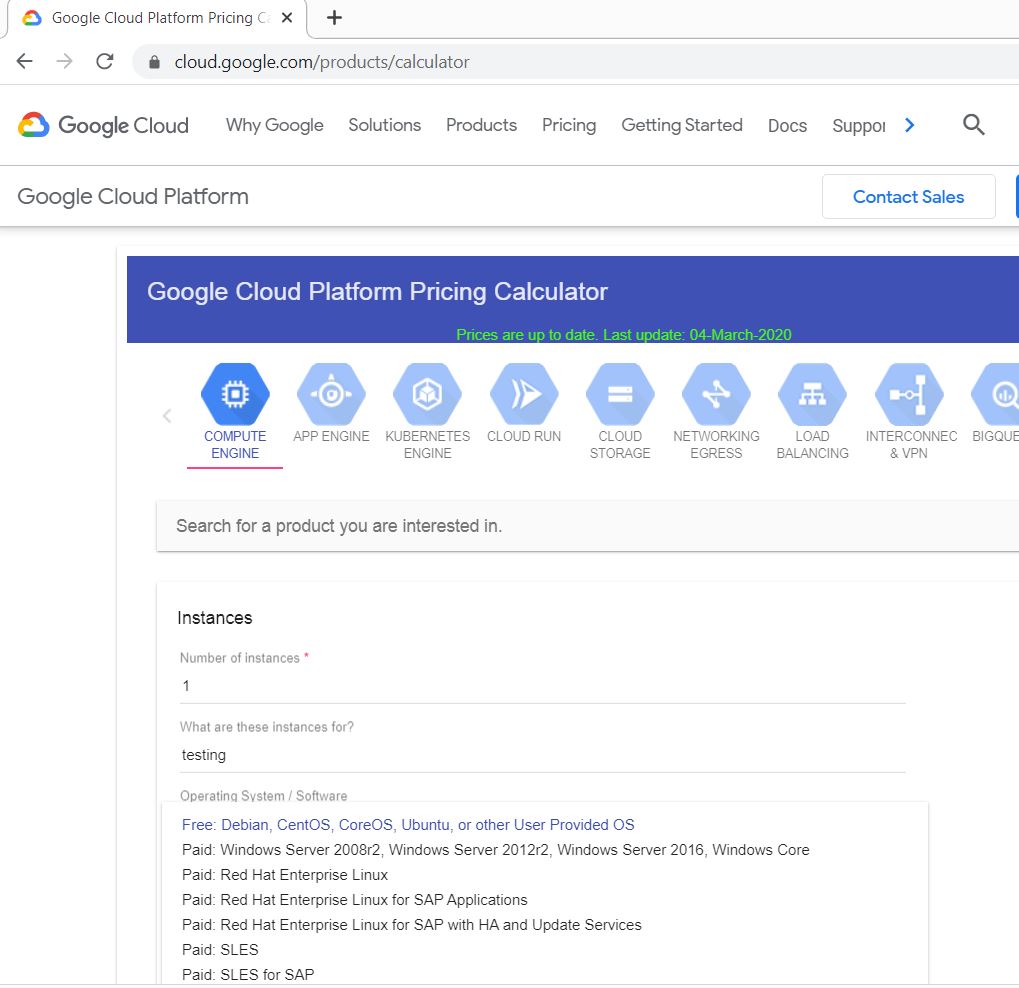Select the Interconnect & VPN product icon

(909, 394)
